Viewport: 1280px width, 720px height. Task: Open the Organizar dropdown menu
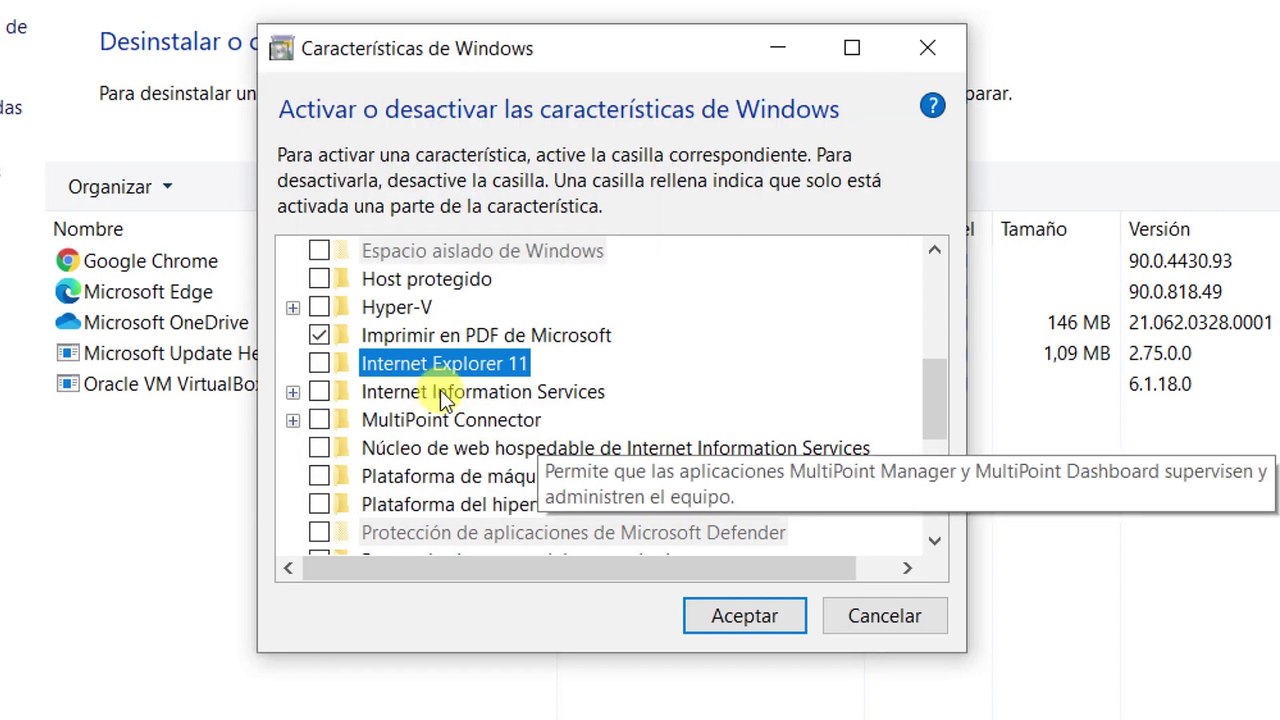(x=120, y=187)
